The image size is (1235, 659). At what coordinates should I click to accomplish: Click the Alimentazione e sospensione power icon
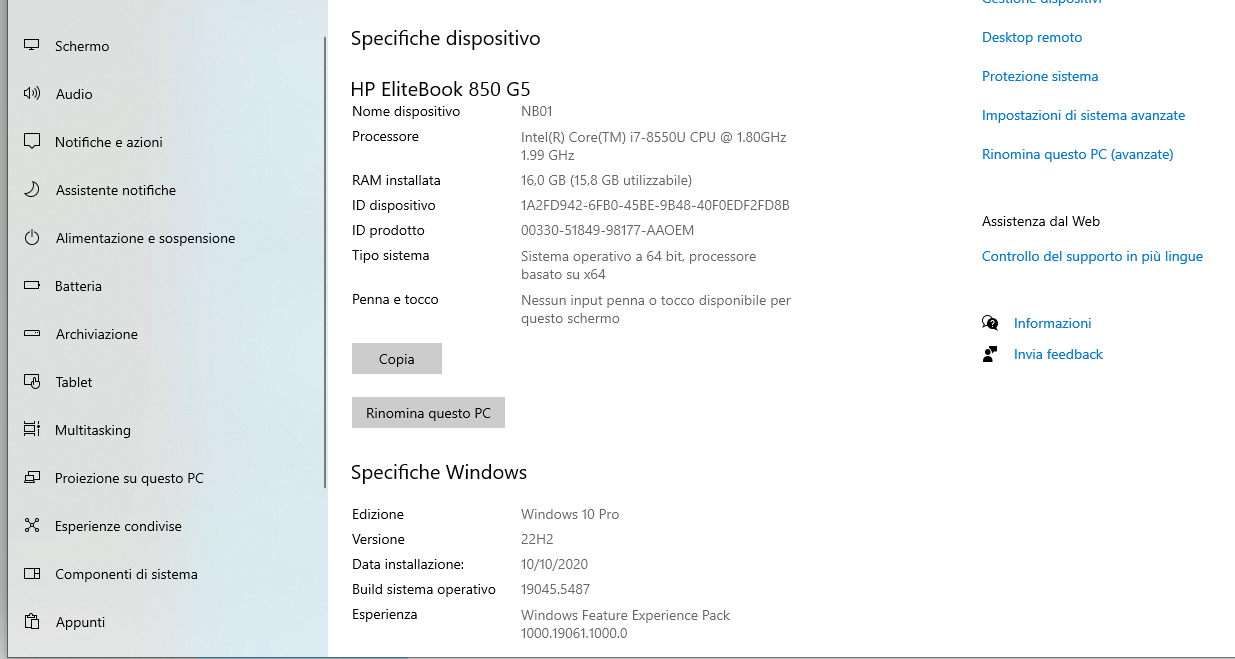[x=32, y=238]
